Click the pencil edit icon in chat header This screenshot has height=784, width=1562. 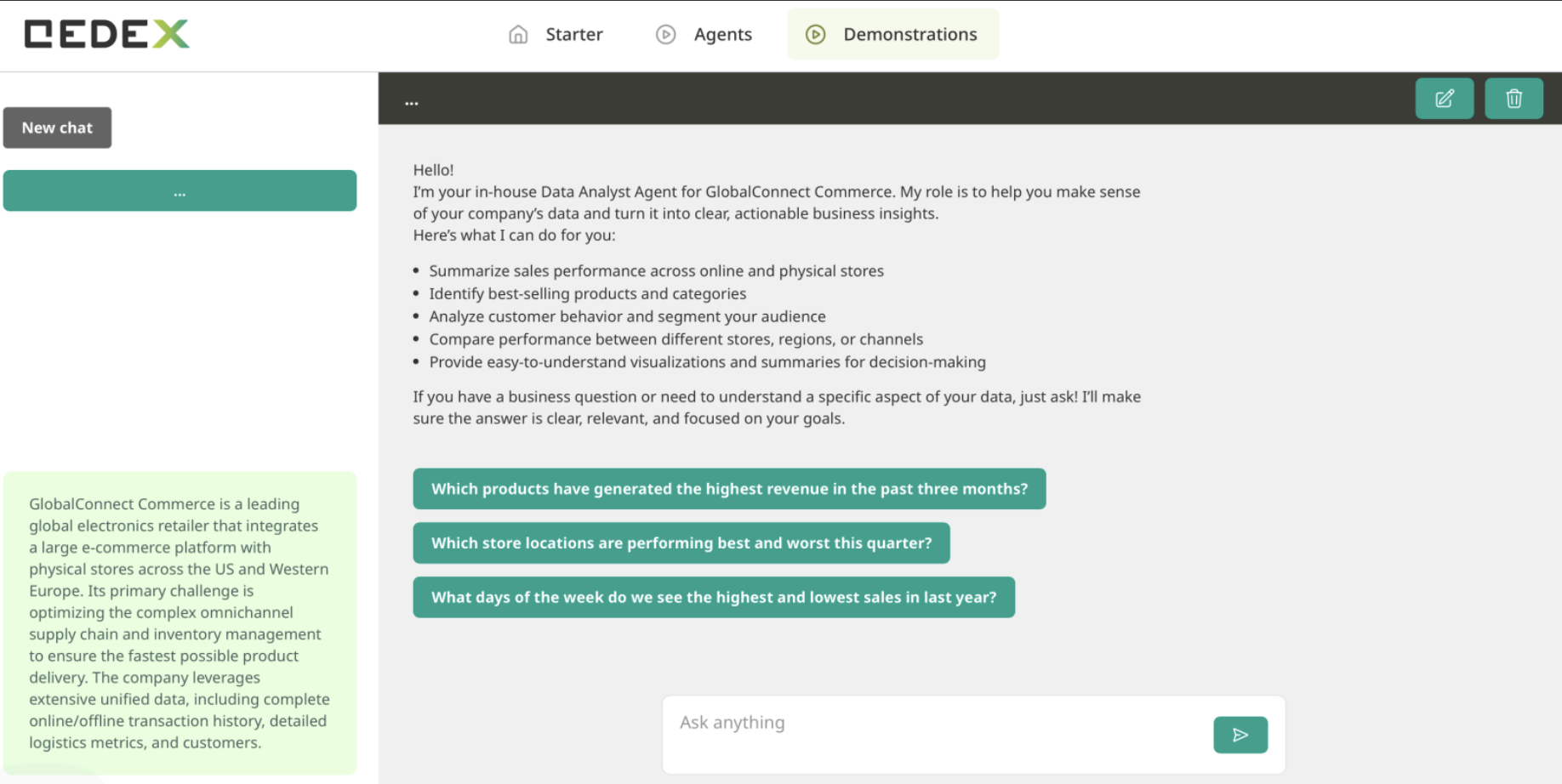tap(1444, 99)
